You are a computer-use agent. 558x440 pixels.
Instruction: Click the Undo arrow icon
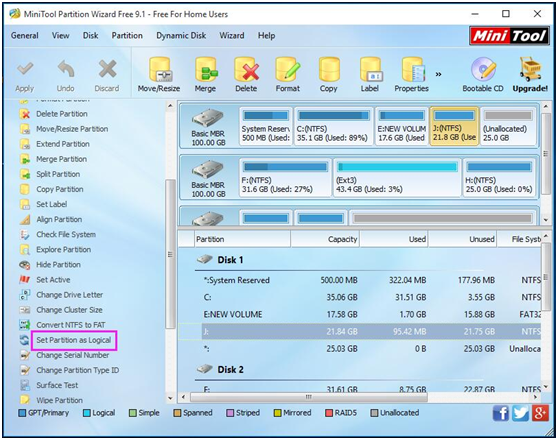click(x=66, y=69)
